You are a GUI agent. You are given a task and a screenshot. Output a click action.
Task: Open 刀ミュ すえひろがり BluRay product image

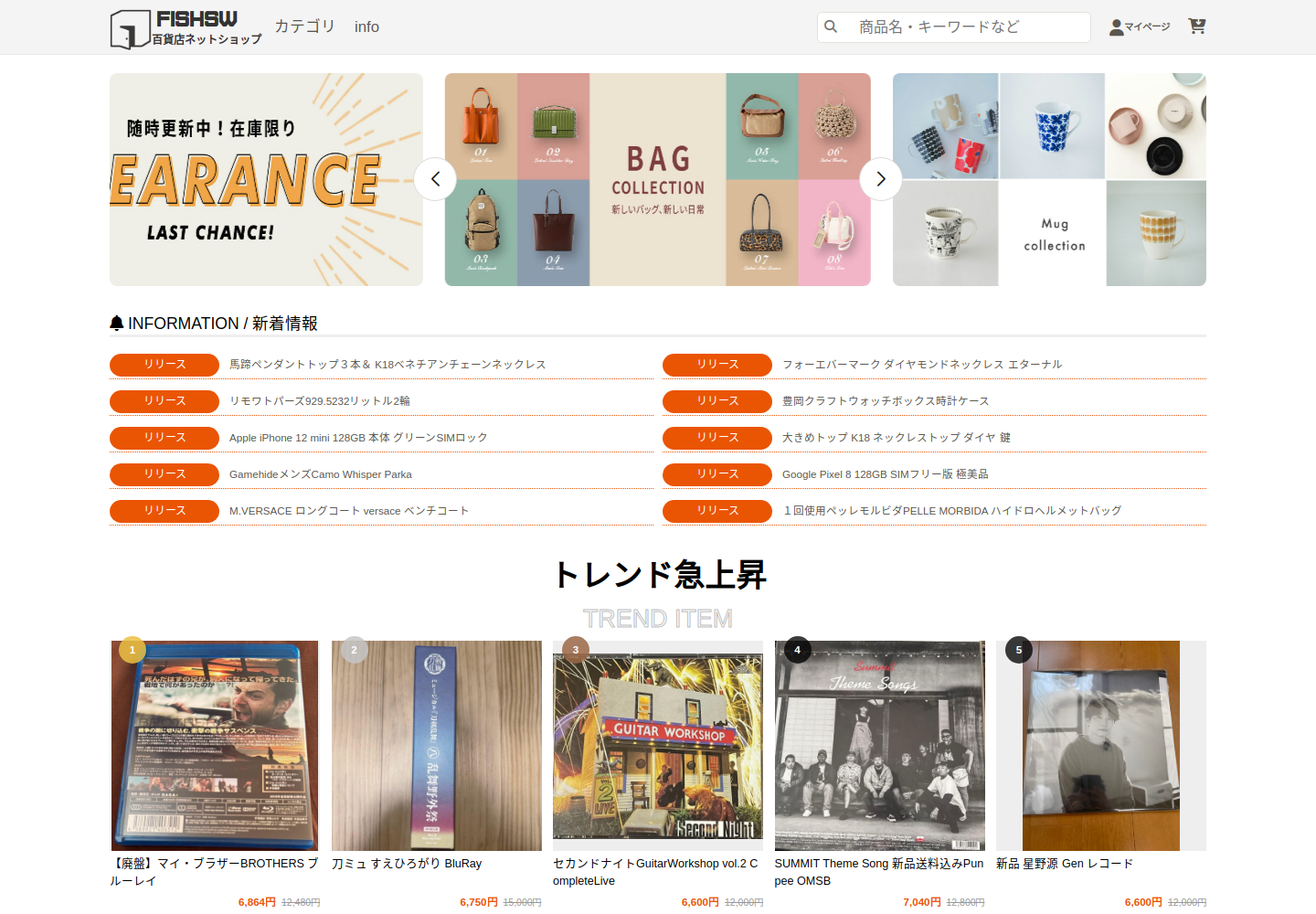click(x=437, y=746)
